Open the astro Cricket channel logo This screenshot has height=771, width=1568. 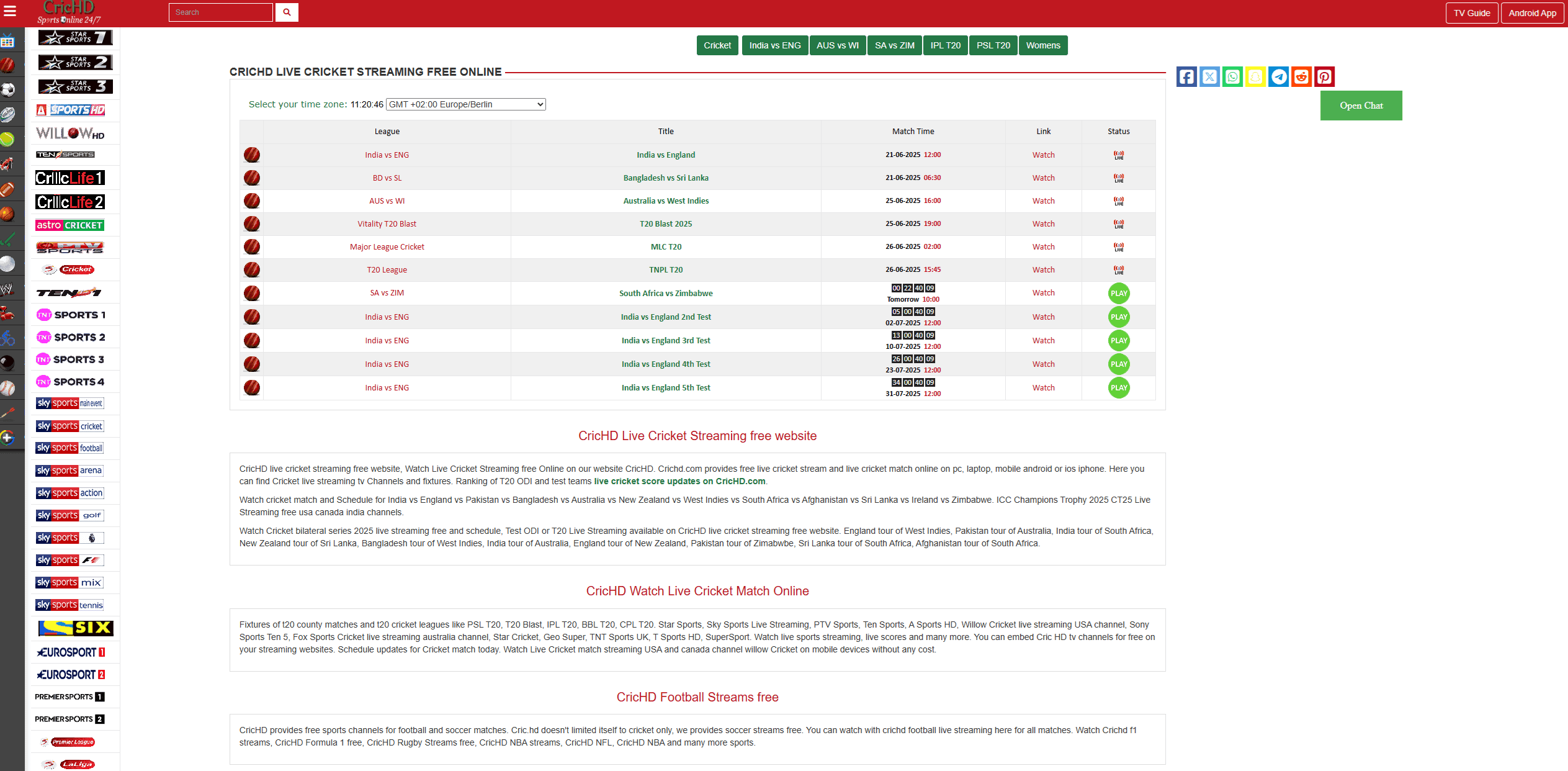tap(69, 225)
